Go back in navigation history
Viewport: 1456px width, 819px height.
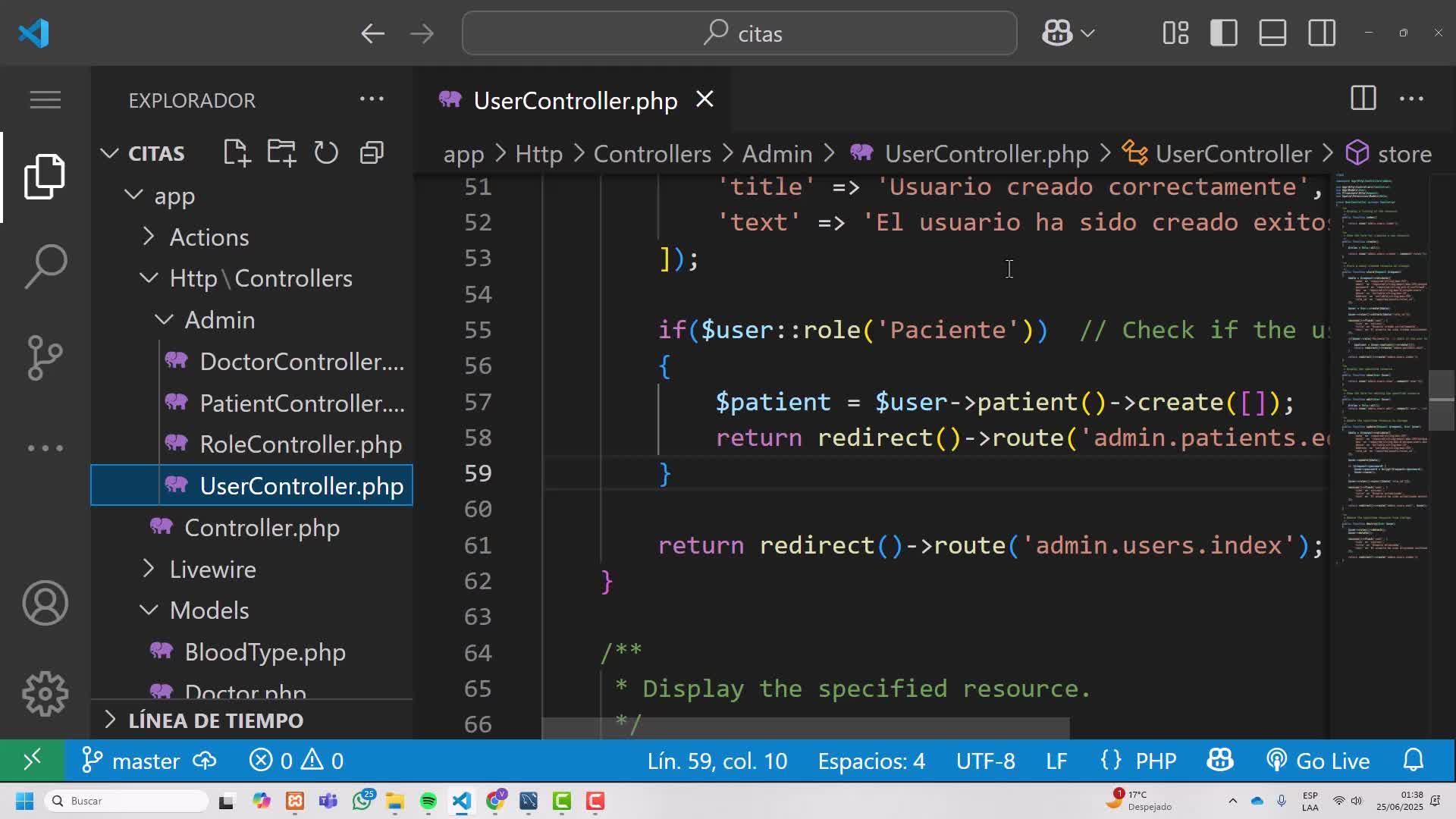[372, 33]
